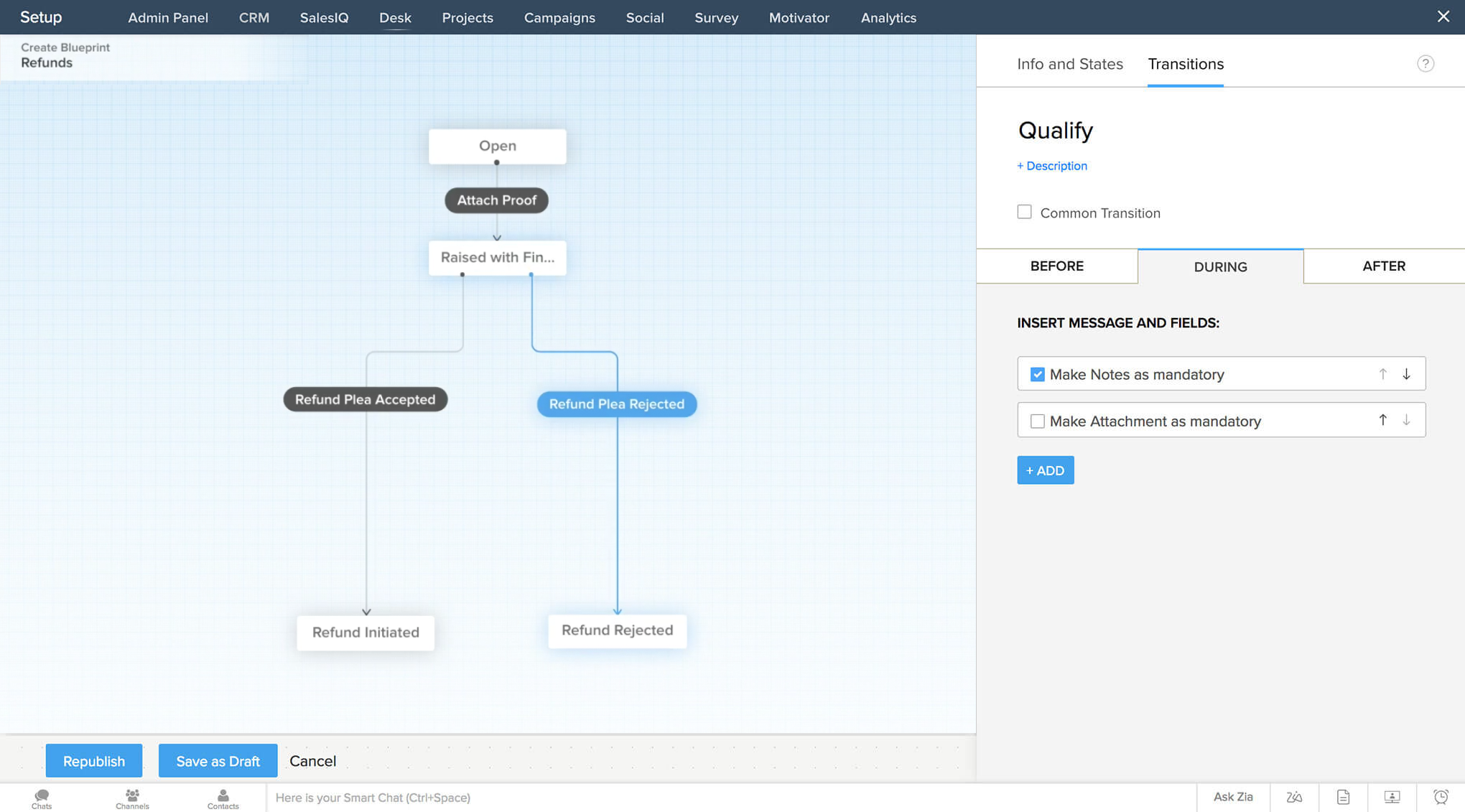Select the Refund Plea Accepted transition
This screenshot has height=812, width=1465.
click(365, 400)
